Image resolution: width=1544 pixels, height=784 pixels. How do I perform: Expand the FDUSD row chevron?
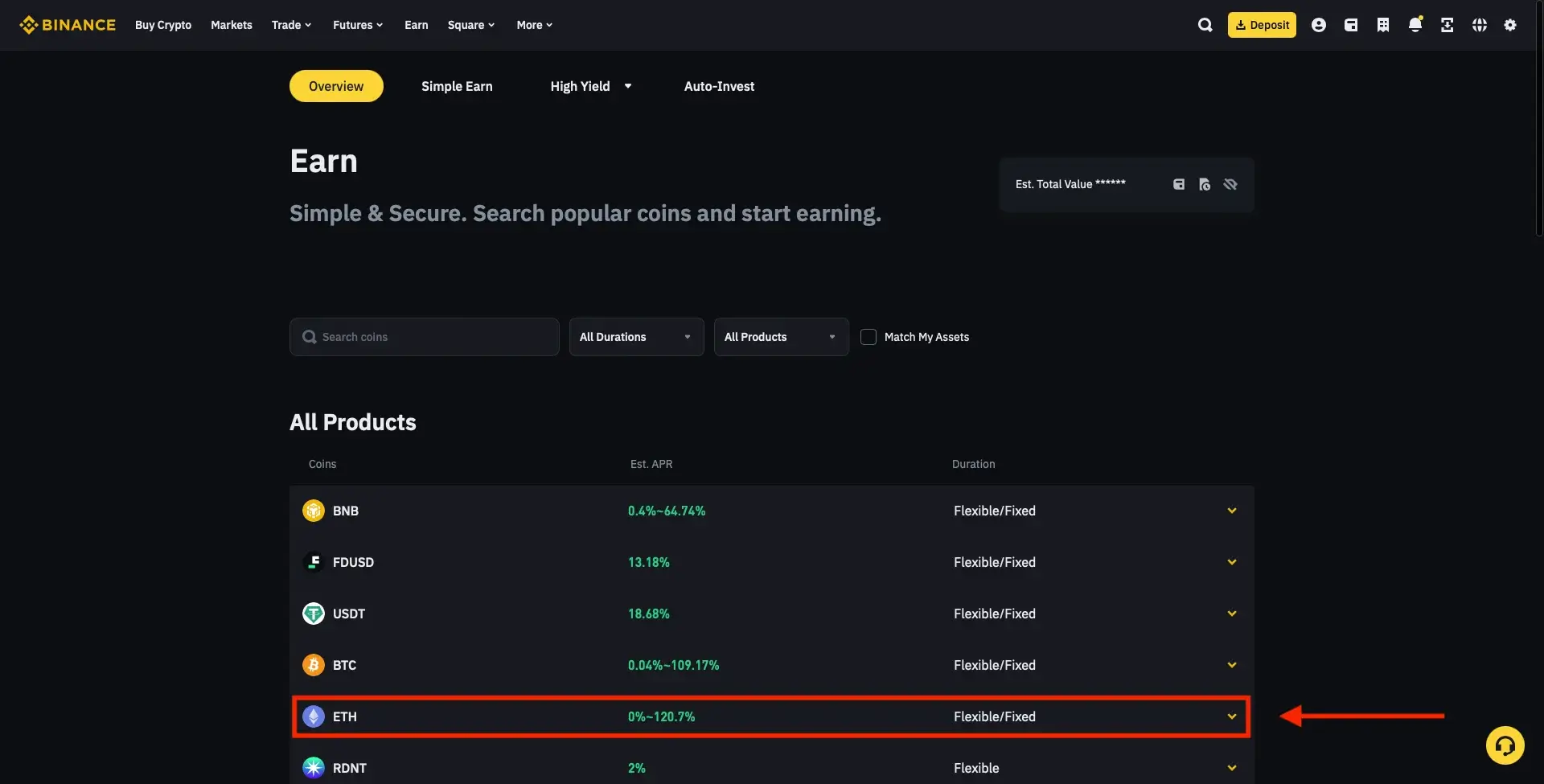[1232, 562]
